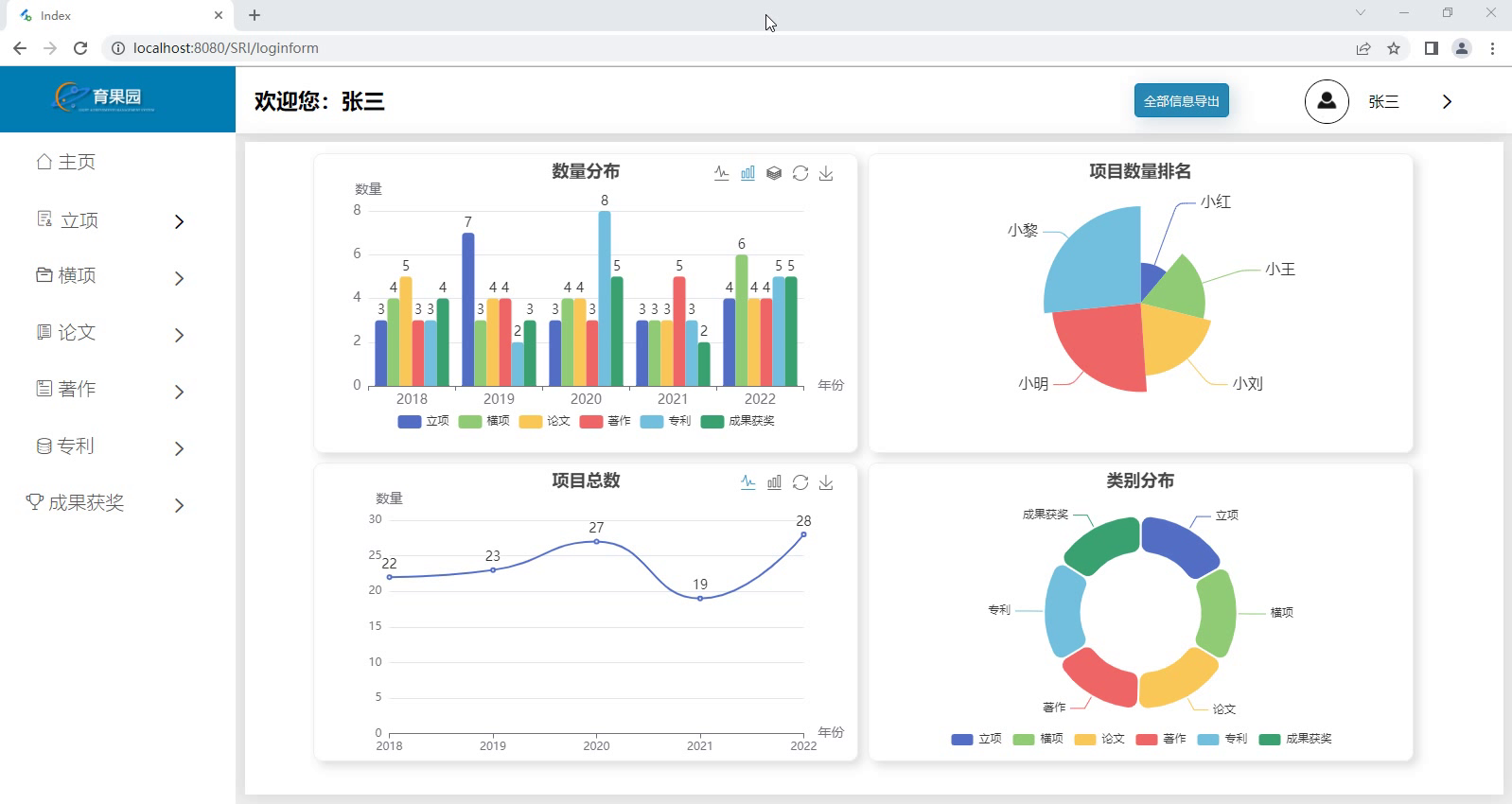Toggle 成果获奖 in 类别分布 legend

coord(1295,739)
